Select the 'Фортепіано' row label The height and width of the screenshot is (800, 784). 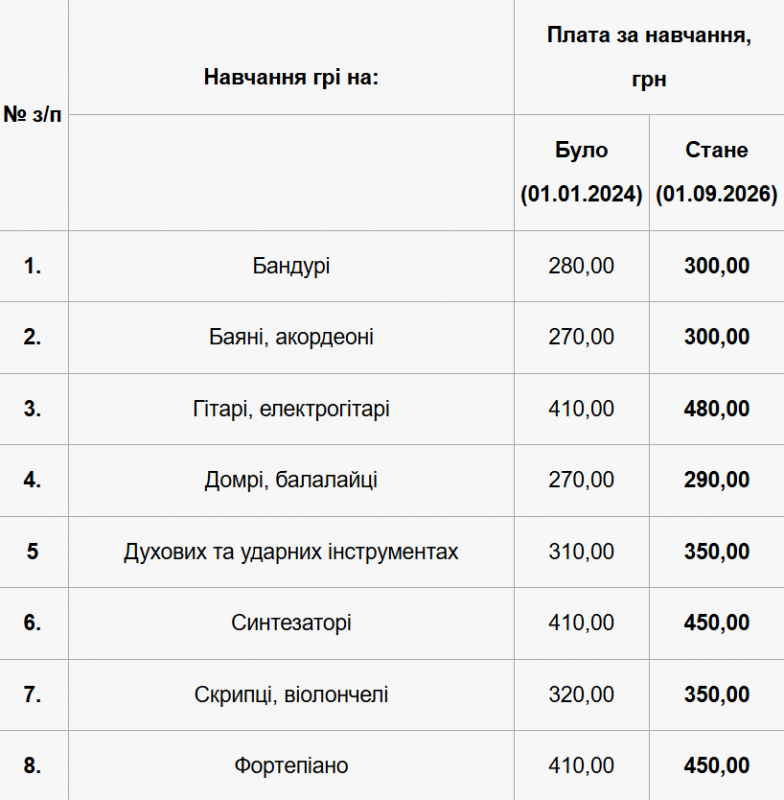coord(291,765)
